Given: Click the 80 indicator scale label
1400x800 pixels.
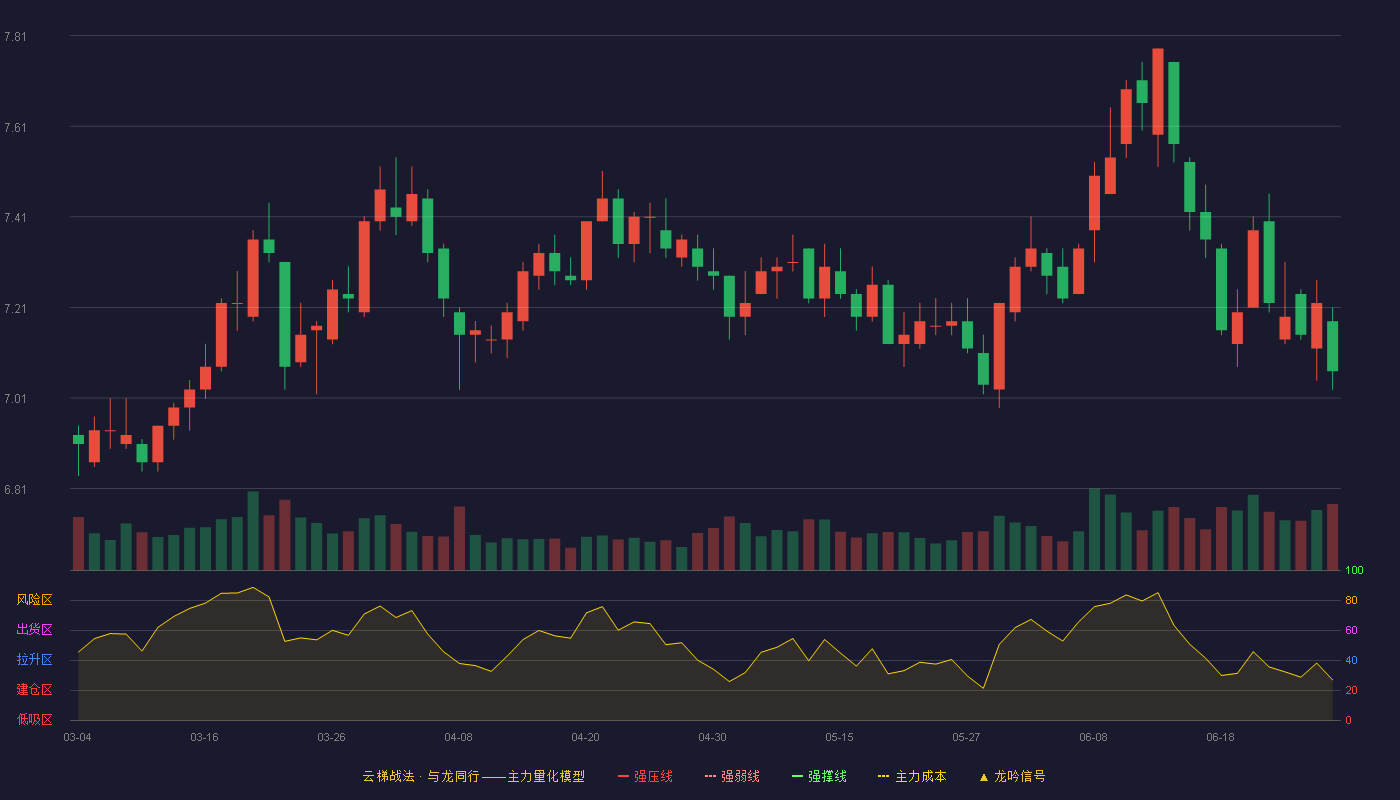Looking at the screenshot, I should 1351,601.
